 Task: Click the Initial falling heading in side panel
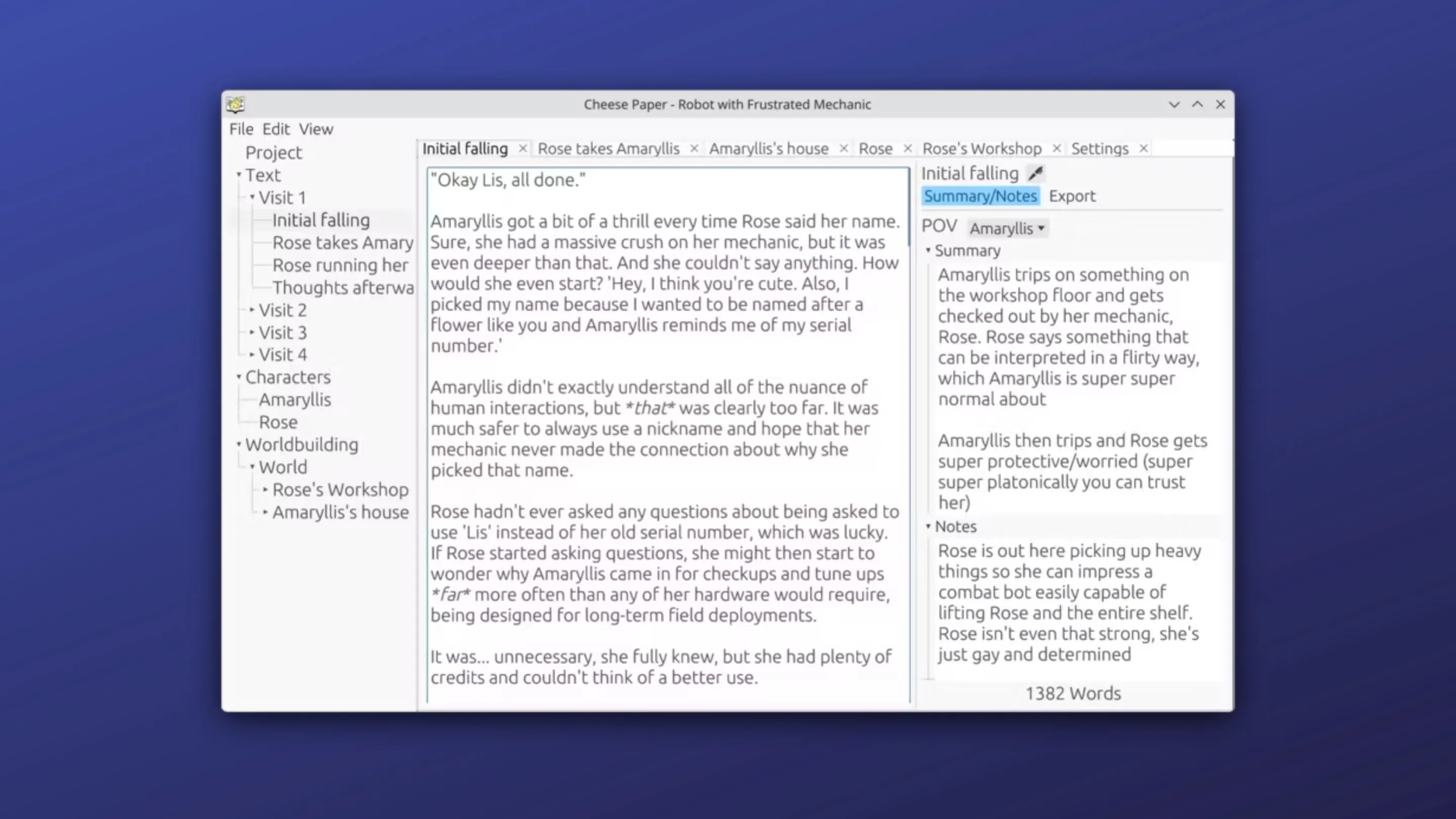(970, 173)
